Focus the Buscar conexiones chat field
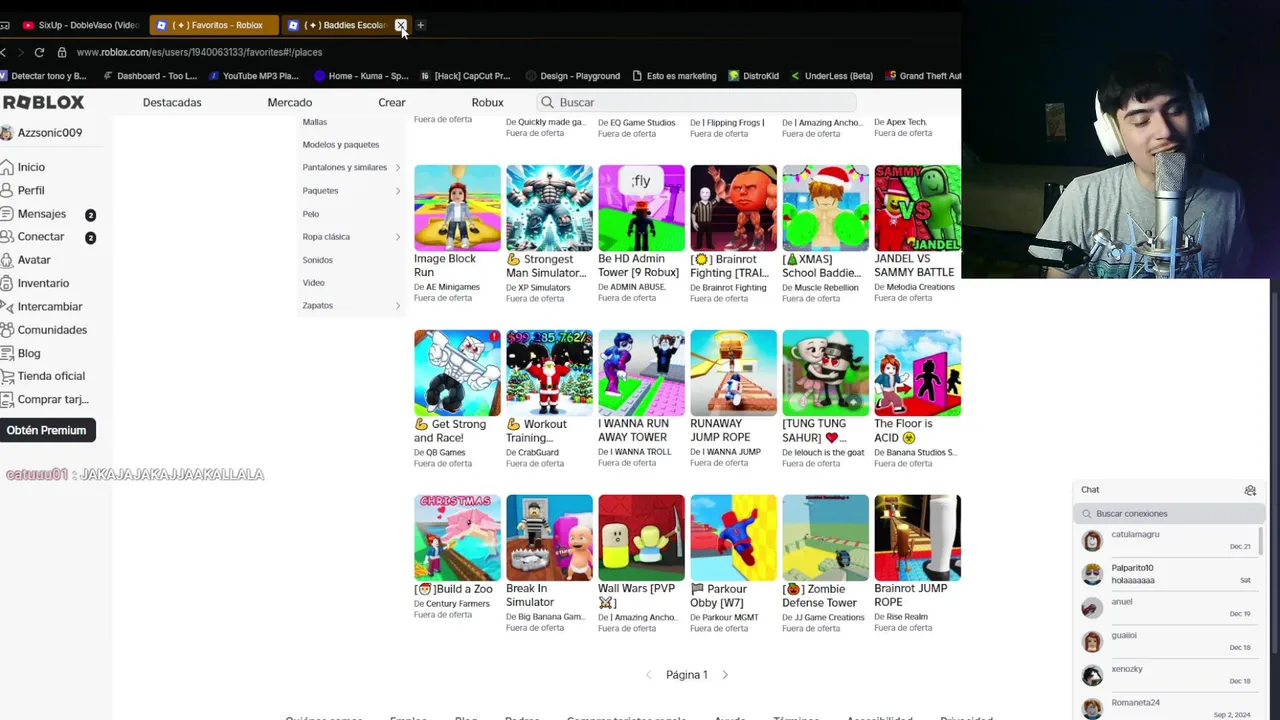This screenshot has height=720, width=1280. click(x=1168, y=514)
